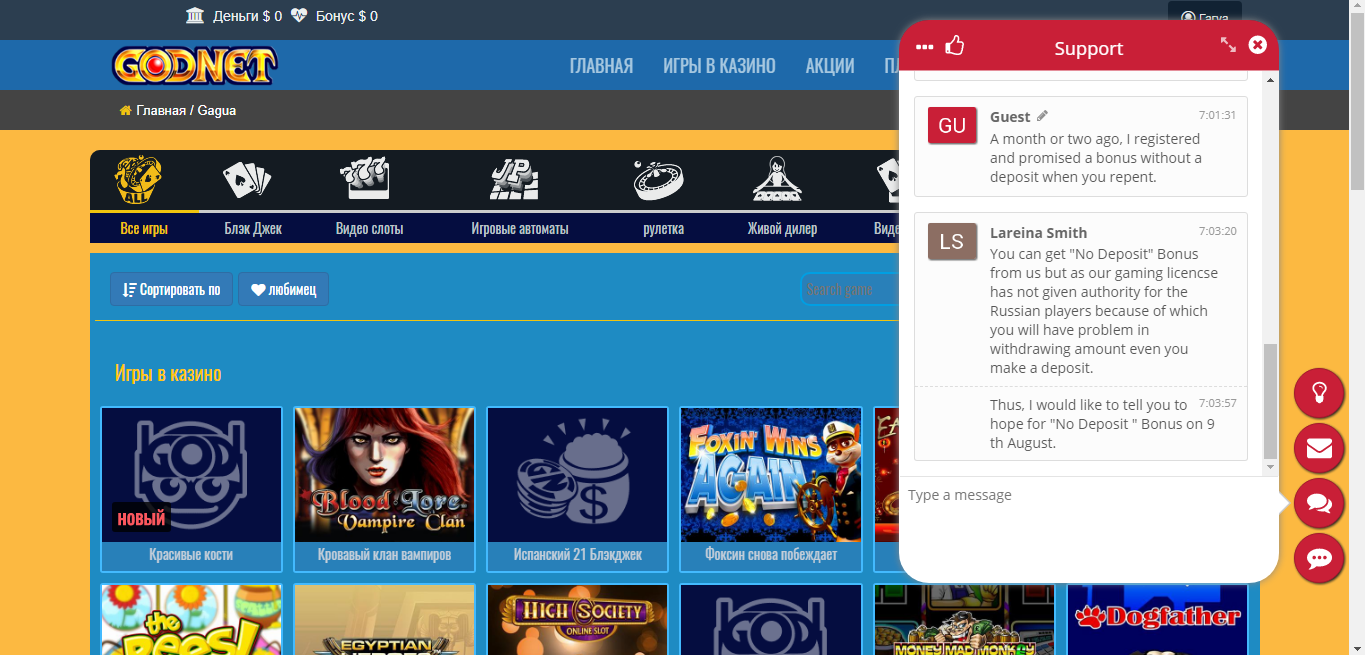This screenshot has height=655, width=1365.
Task: Select the Video slots 777 icon
Action: click(366, 180)
